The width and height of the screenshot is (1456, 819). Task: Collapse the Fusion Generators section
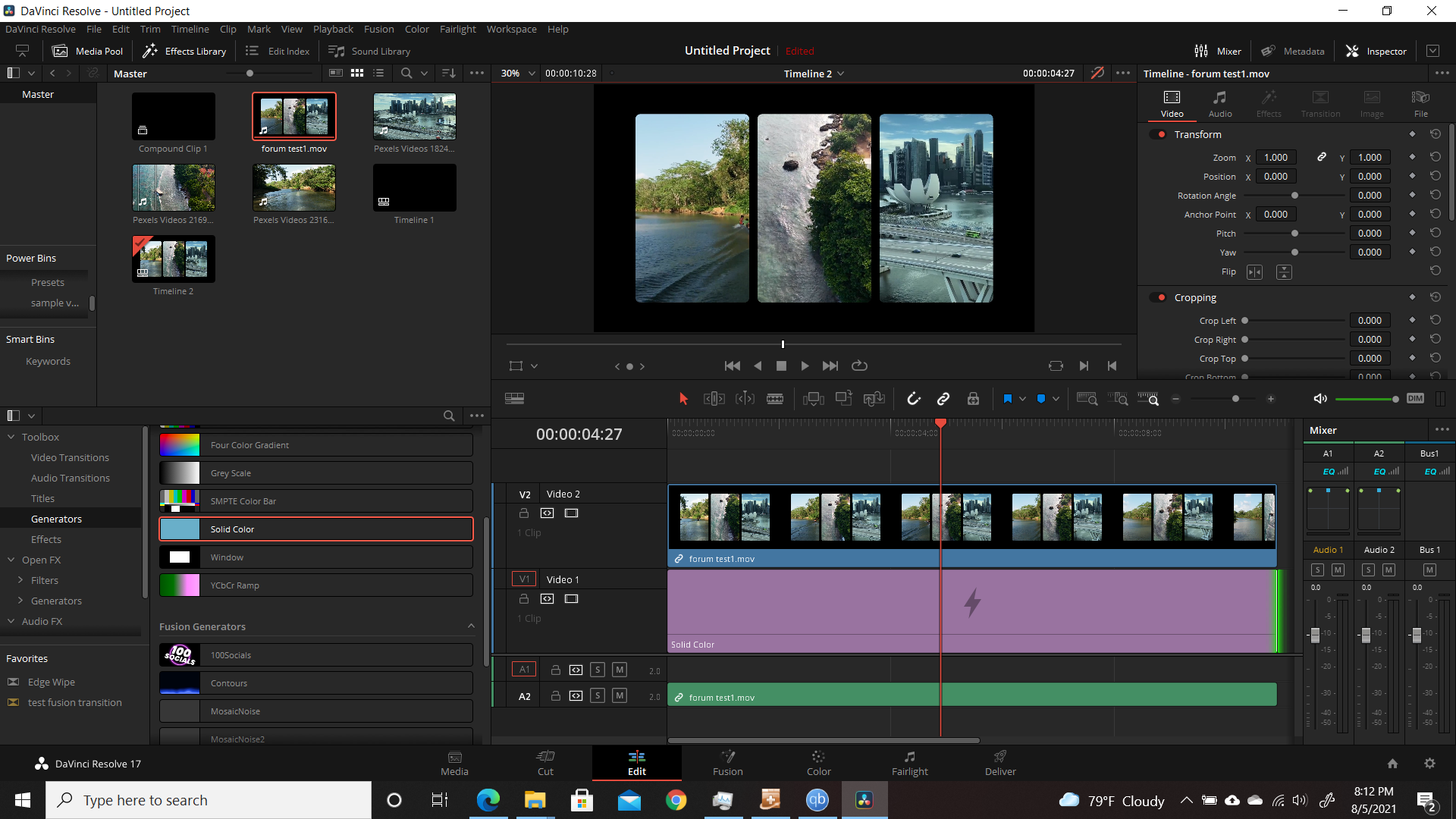471,626
